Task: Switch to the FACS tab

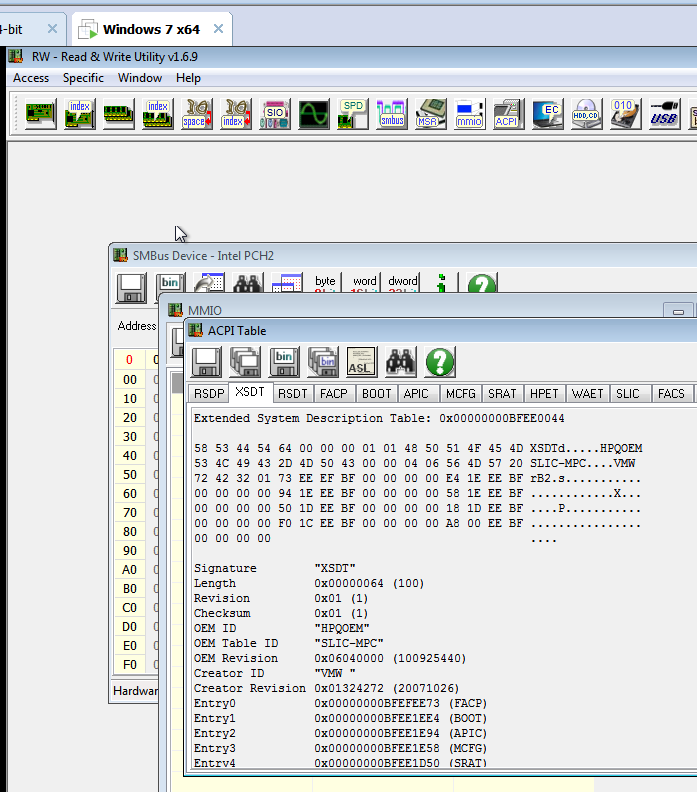Action: pos(671,393)
